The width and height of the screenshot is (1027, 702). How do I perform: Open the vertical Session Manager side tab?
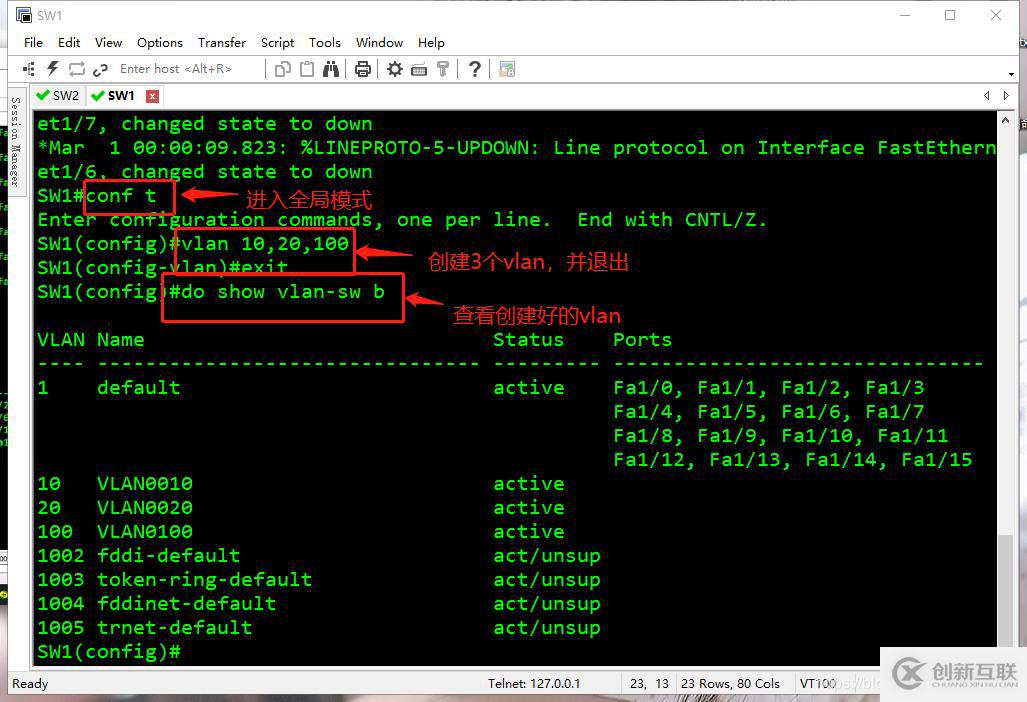click(x=16, y=142)
